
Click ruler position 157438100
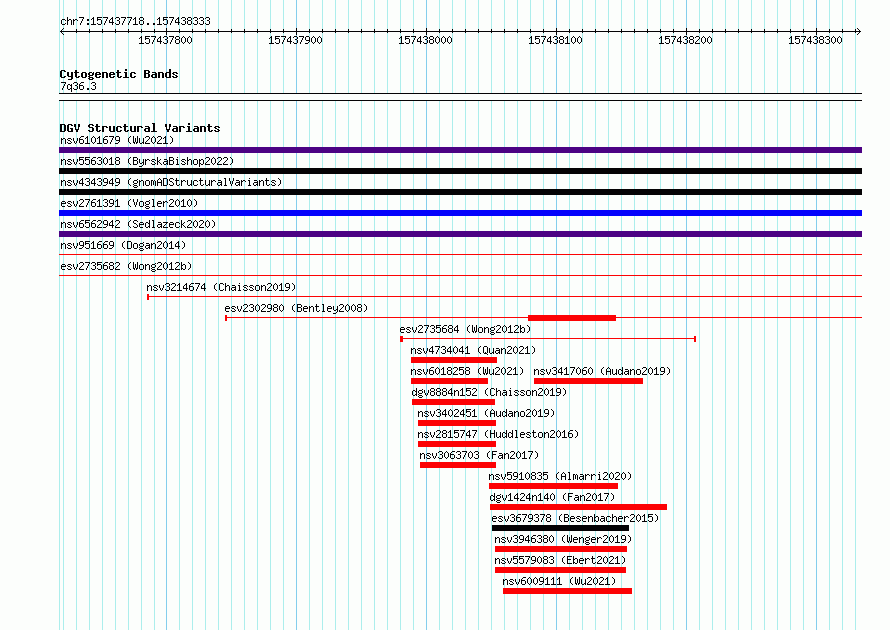coord(555,40)
